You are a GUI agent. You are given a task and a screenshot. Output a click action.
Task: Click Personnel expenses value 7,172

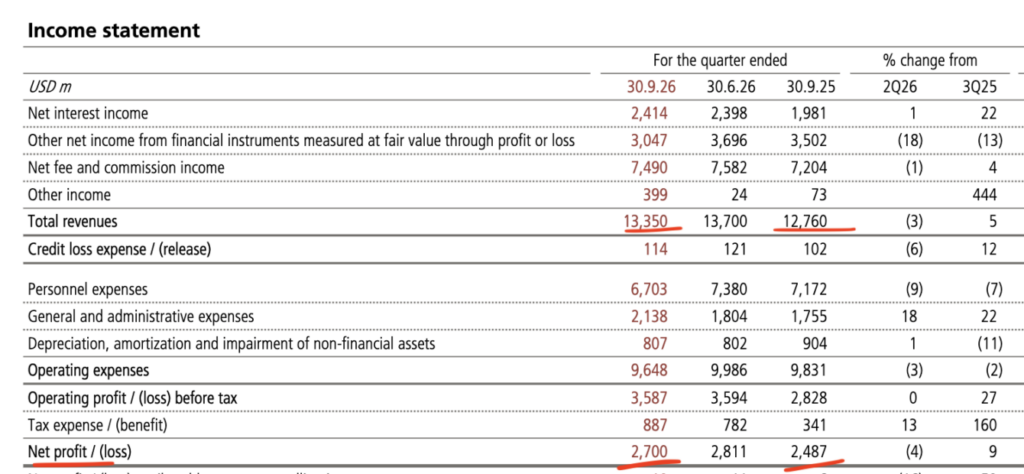pyautogui.click(x=808, y=289)
